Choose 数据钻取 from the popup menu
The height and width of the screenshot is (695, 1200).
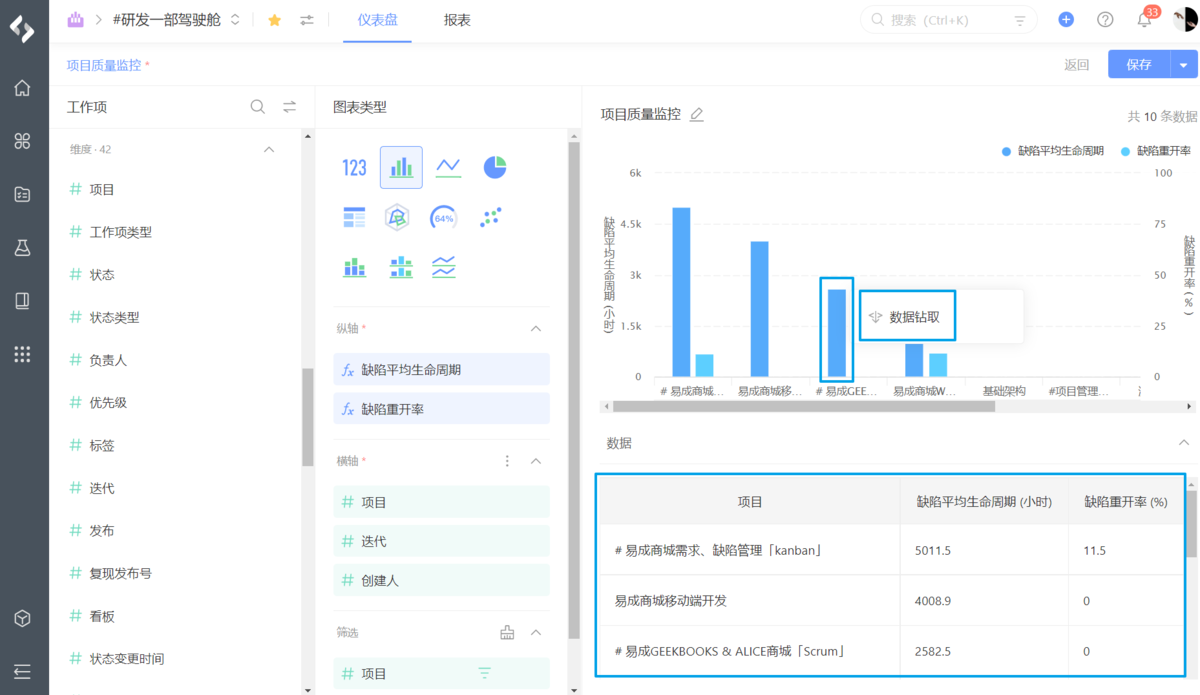click(907, 316)
